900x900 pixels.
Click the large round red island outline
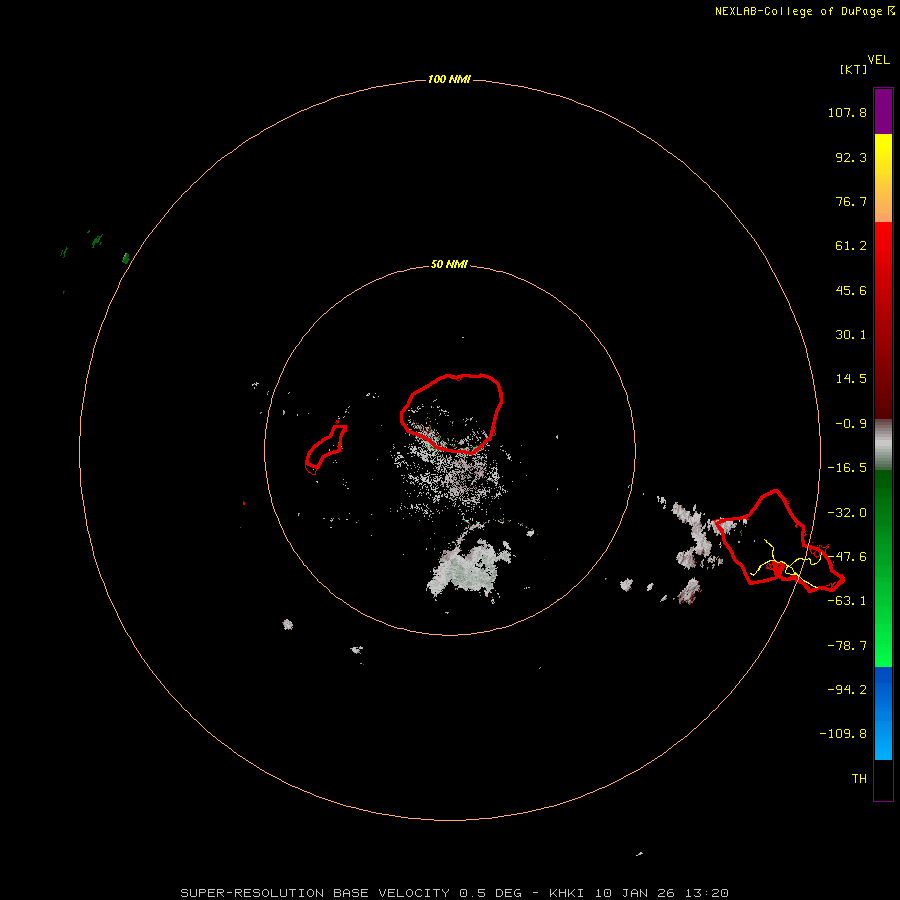452,413
